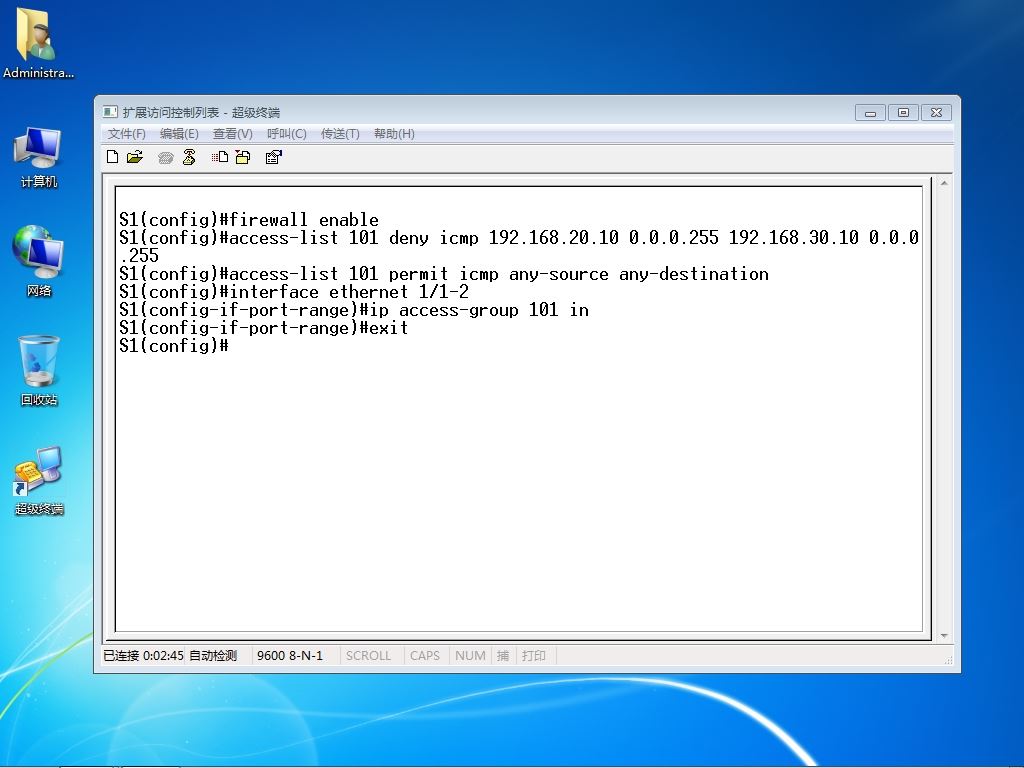Viewport: 1024px width, 768px height.
Task: Click the 'firewall enable' command line
Action: click(x=249, y=220)
